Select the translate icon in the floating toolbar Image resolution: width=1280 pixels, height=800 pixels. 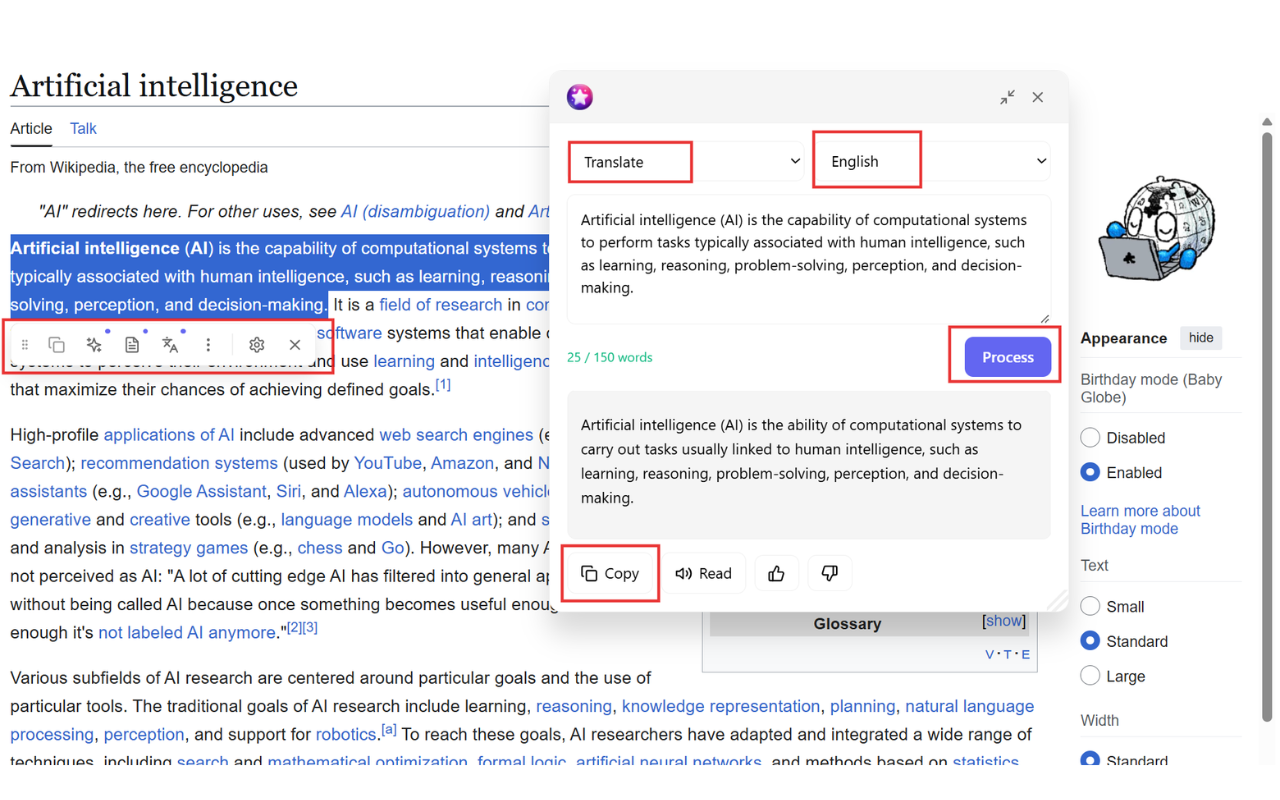click(x=170, y=344)
